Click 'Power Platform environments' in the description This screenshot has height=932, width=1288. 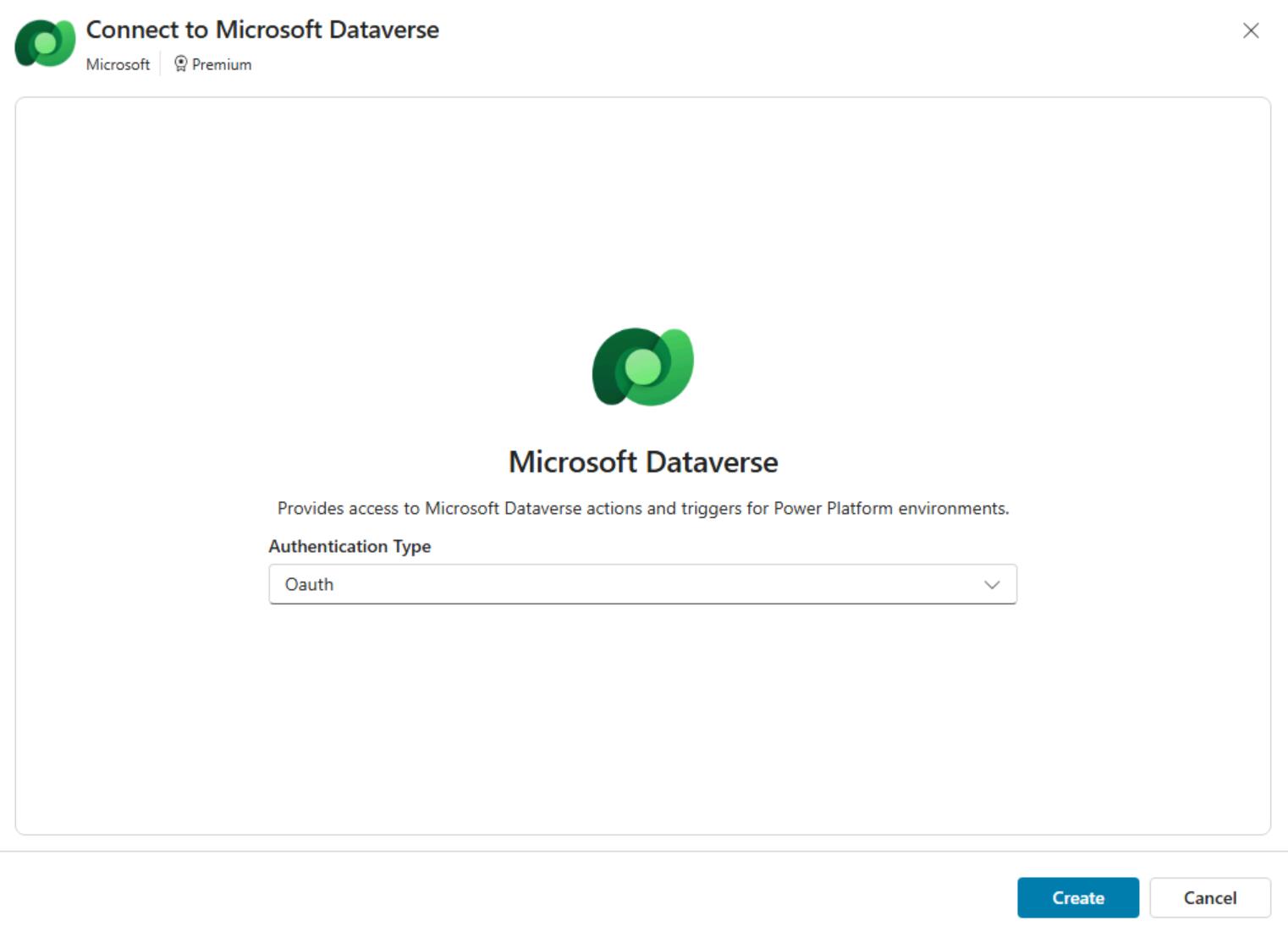tap(890, 509)
